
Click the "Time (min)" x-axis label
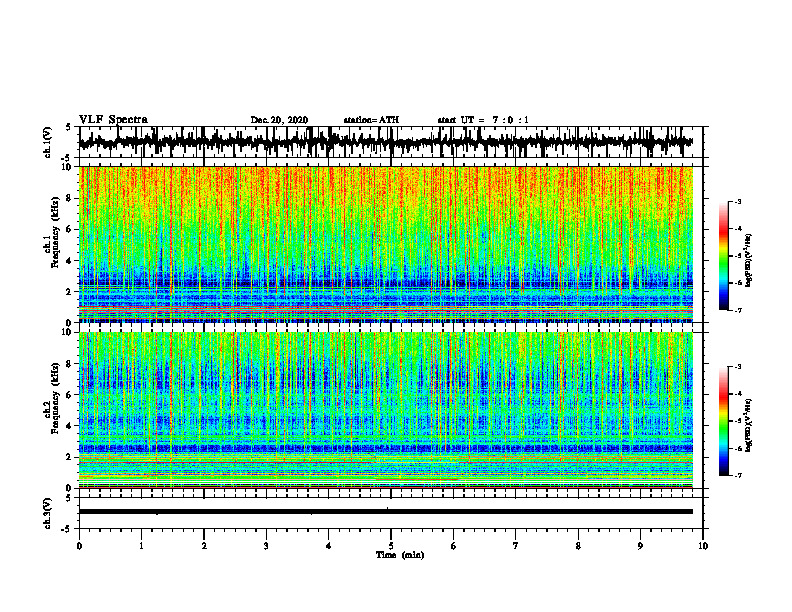pyautogui.click(x=400, y=555)
